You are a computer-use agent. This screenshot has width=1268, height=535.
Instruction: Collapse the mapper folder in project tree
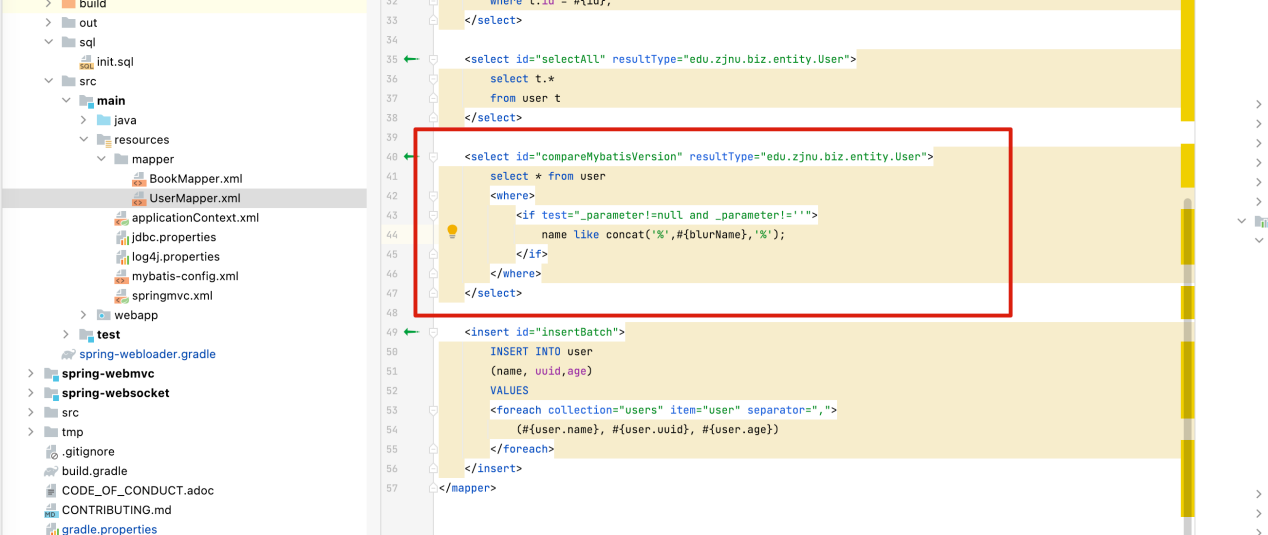(102, 159)
